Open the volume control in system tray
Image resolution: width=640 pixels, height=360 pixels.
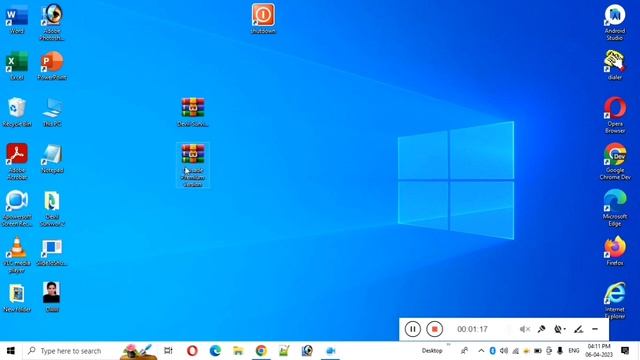point(504,351)
